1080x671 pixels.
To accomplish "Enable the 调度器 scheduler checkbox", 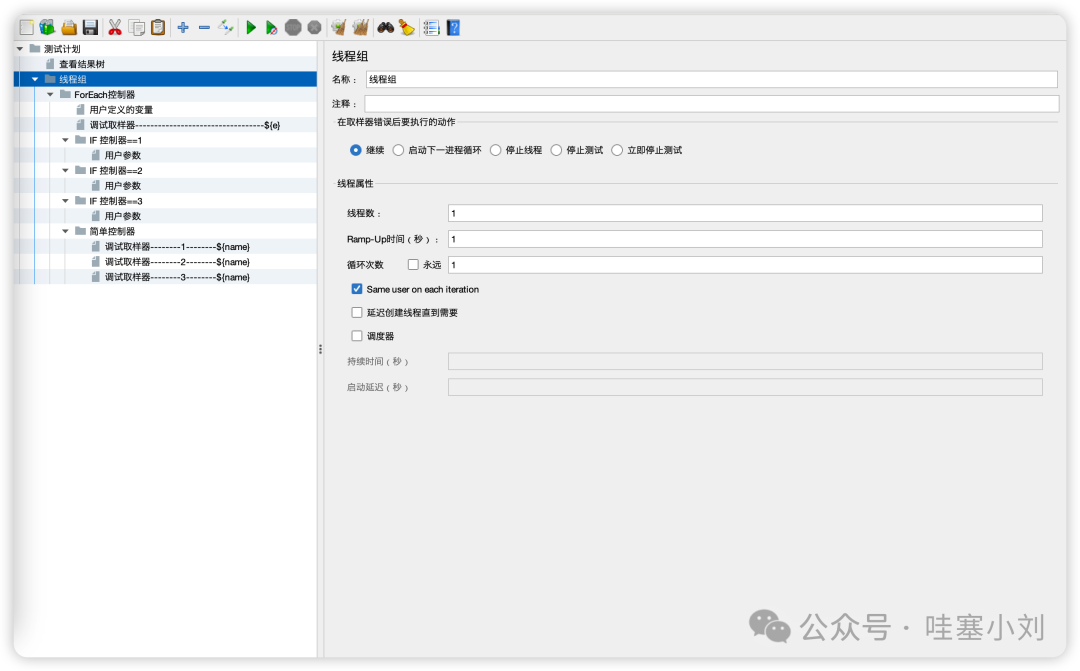I will coord(357,336).
